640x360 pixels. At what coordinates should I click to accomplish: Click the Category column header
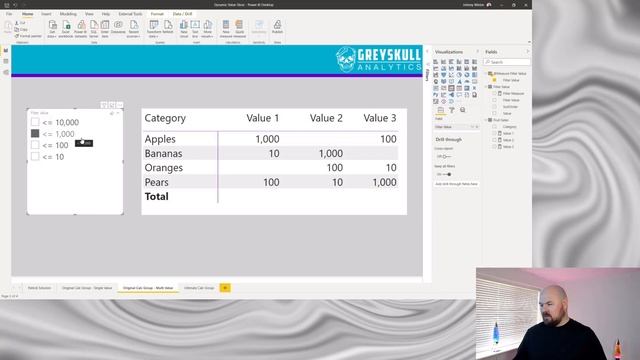click(165, 118)
